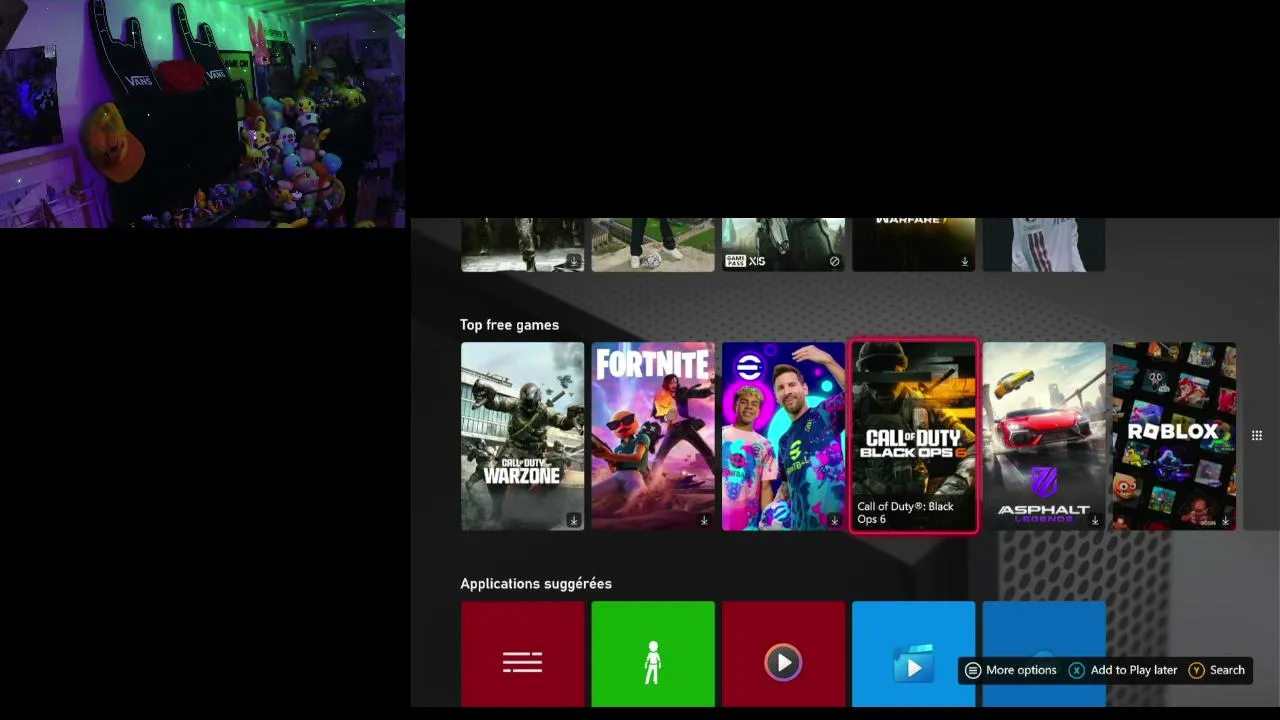Open the blue app with play folder icon
1280x720 pixels.
tap(914, 654)
